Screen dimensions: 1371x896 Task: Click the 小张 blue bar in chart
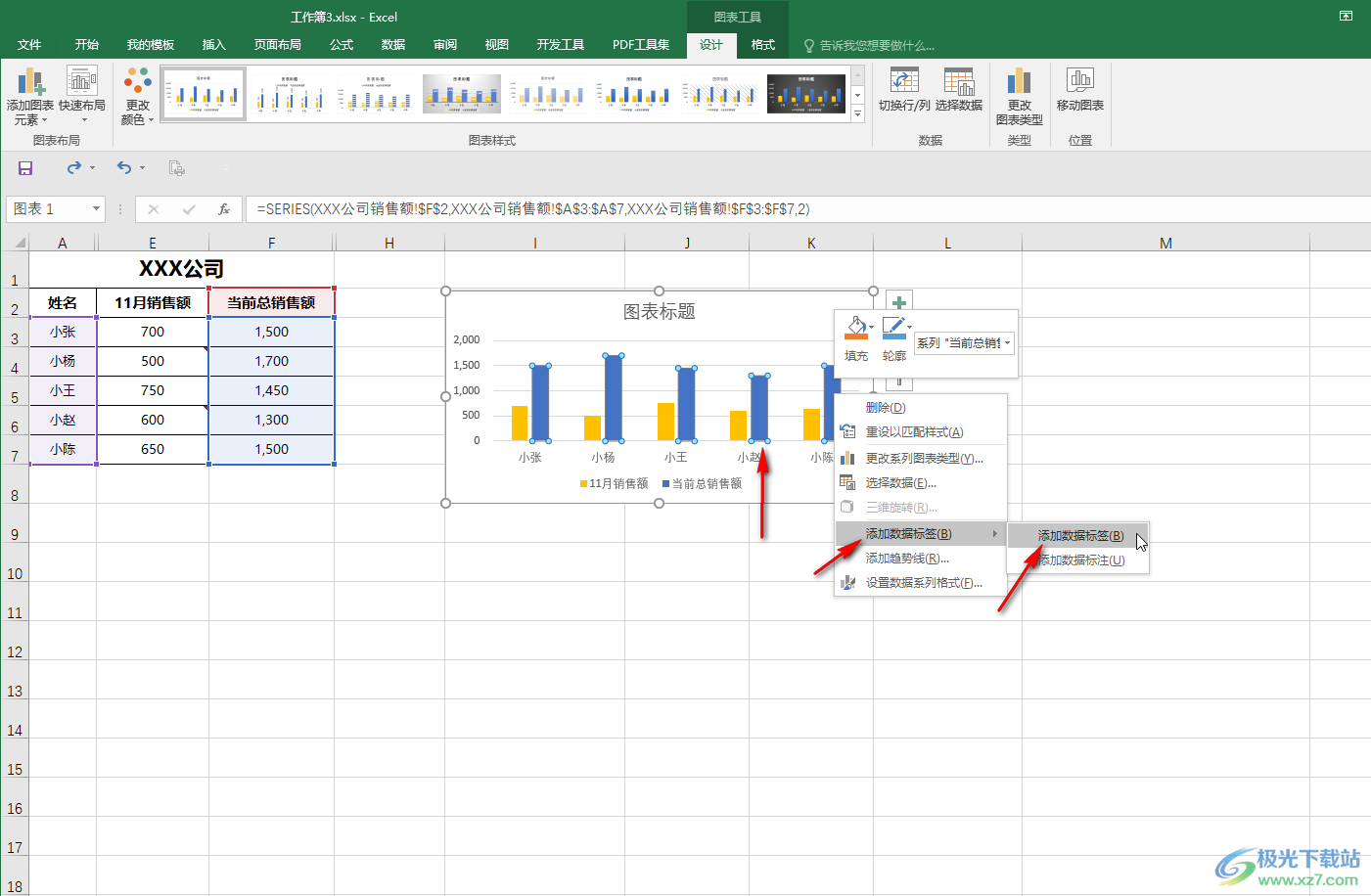pyautogui.click(x=540, y=402)
